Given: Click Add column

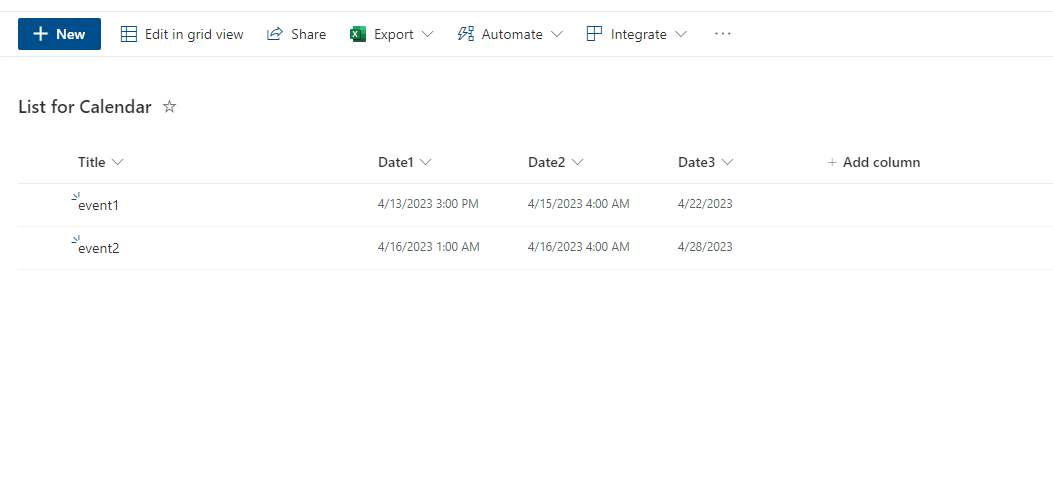Looking at the screenshot, I should (x=874, y=162).
